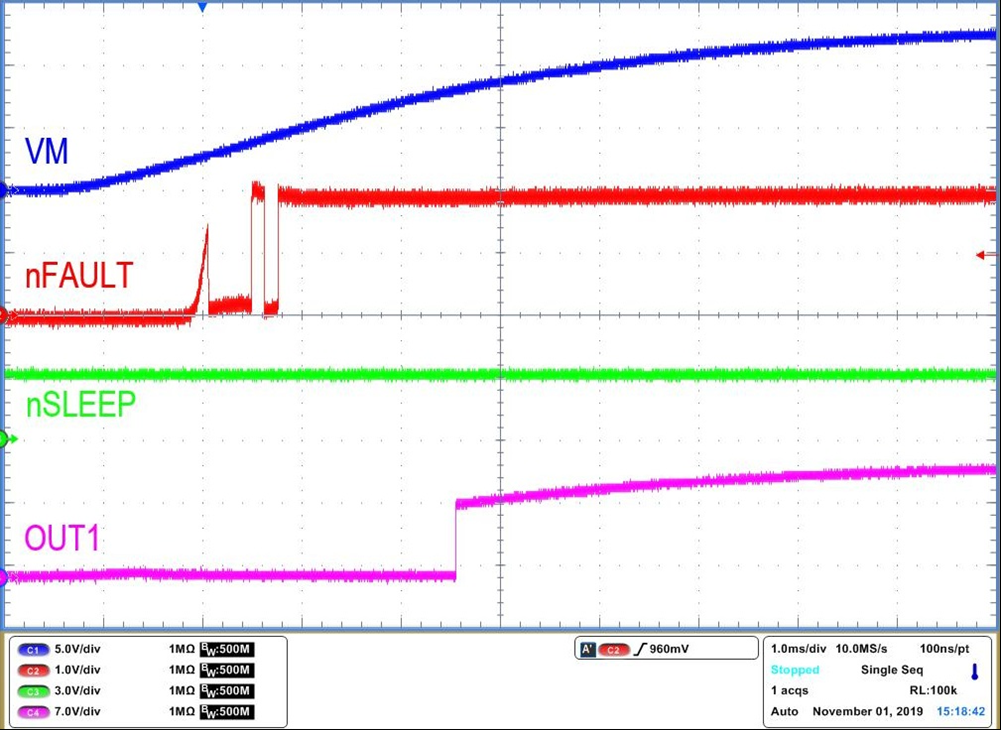Select the C4 channel badge
The height and width of the screenshot is (730, 1001).
(31, 712)
